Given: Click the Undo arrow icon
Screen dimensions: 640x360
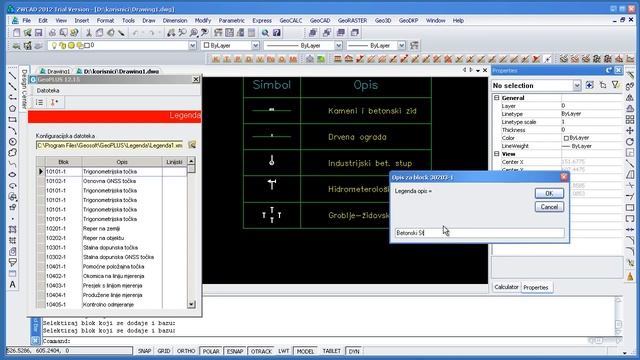Looking at the screenshot, I should point(136,33).
